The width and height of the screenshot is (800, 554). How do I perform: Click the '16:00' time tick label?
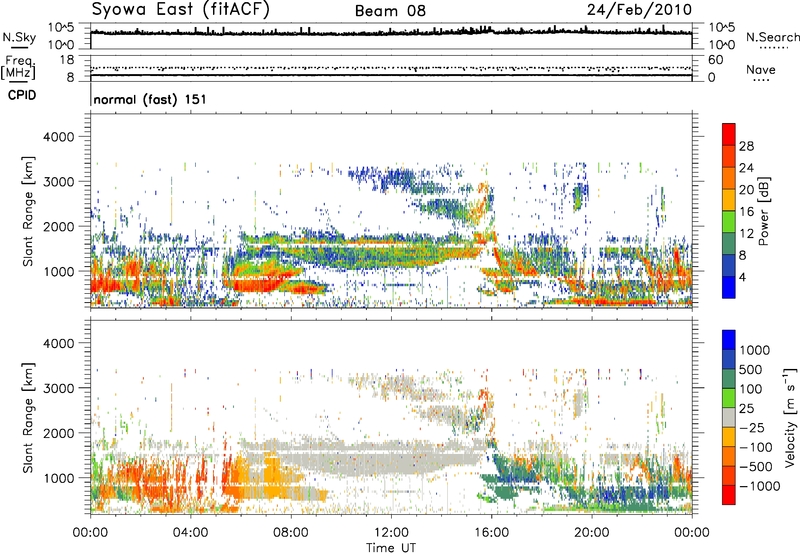[491, 533]
